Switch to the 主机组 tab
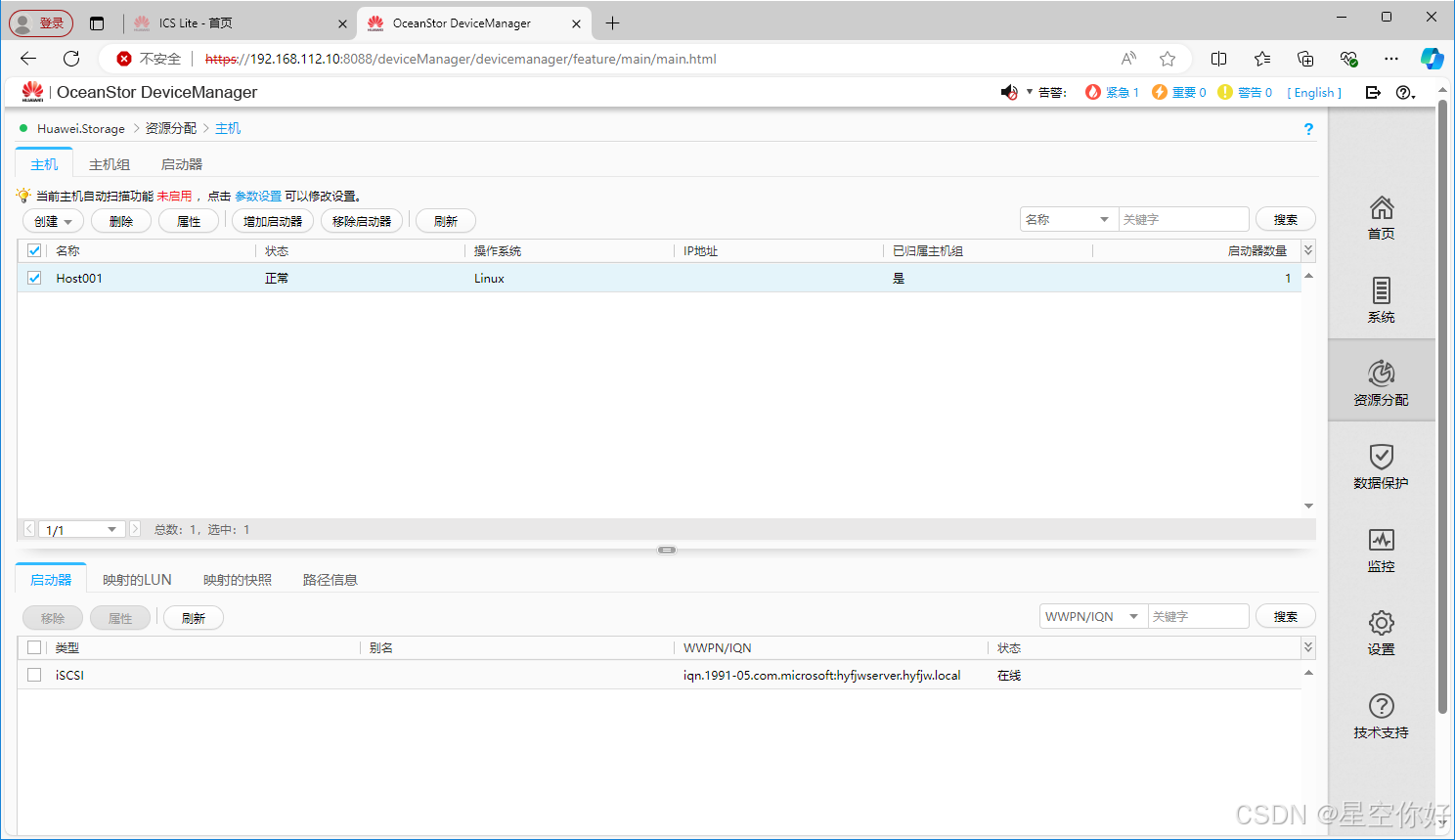The height and width of the screenshot is (840, 1455). pos(110,164)
